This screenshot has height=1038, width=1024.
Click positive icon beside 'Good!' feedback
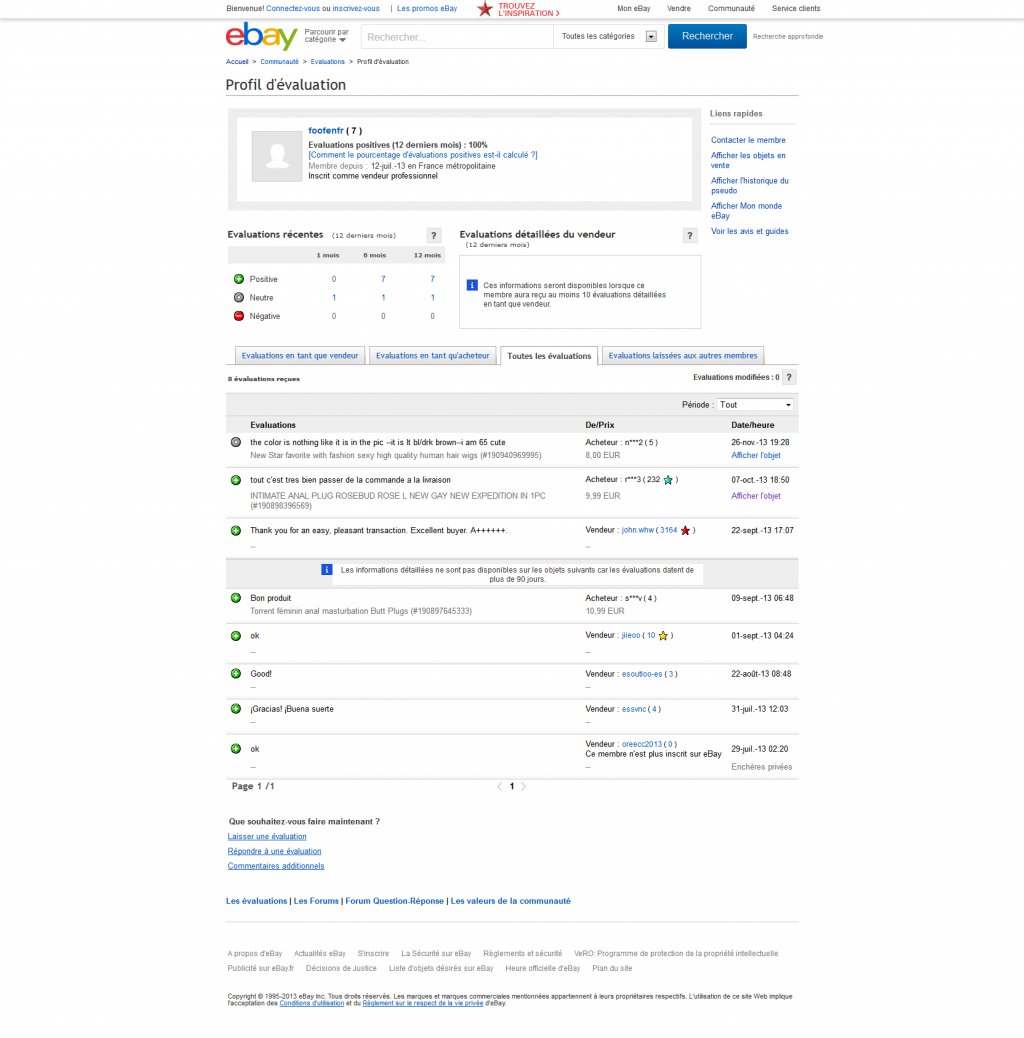click(236, 674)
